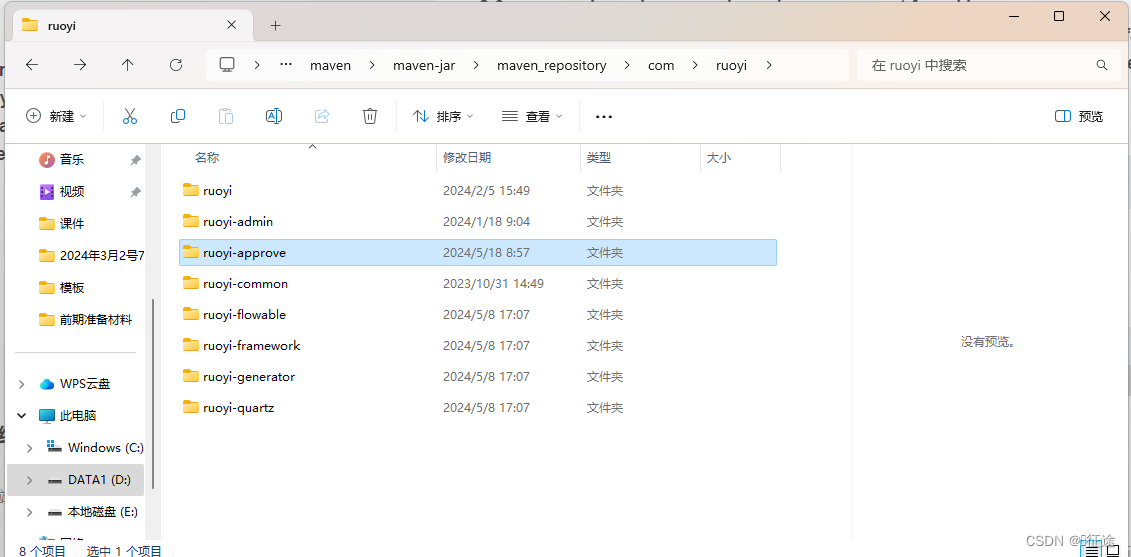Open the three-dot See more menu
Viewport: 1131px width, 557px height.
[604, 116]
